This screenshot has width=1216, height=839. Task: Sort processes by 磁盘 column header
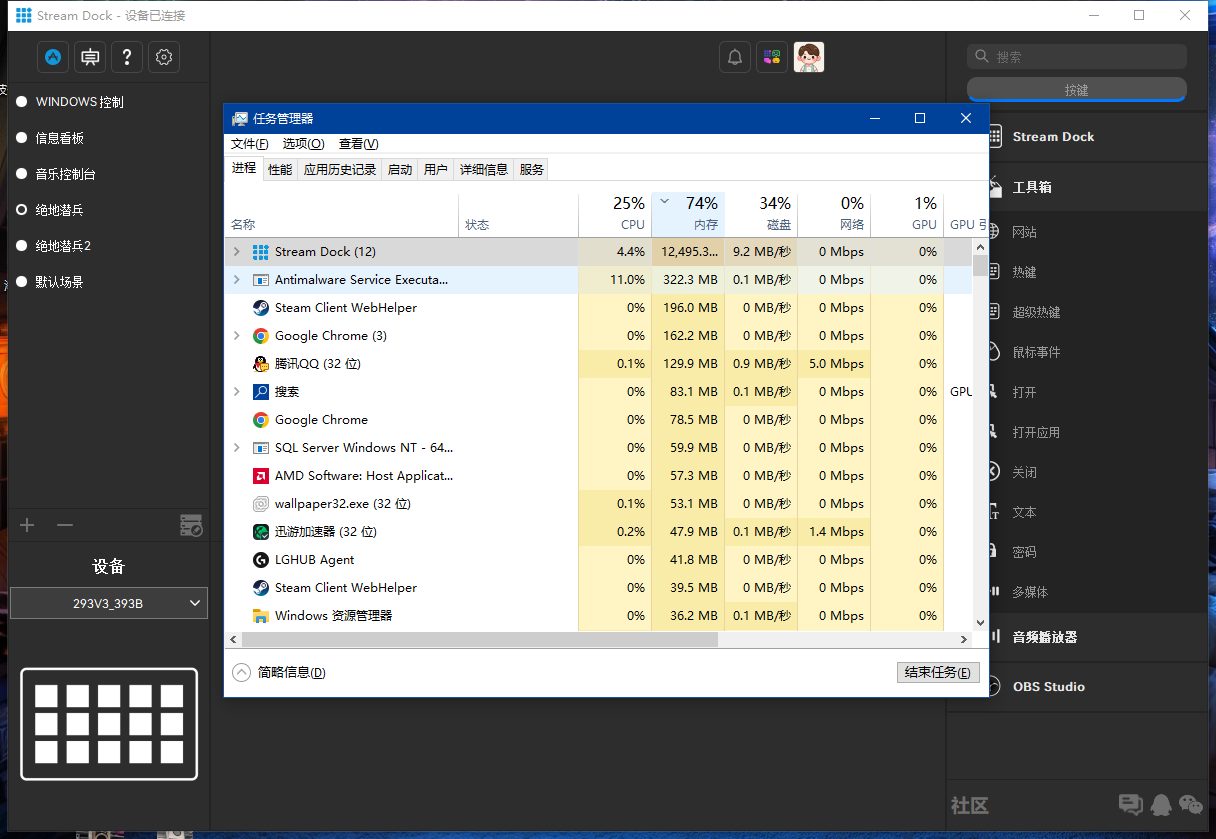click(761, 214)
